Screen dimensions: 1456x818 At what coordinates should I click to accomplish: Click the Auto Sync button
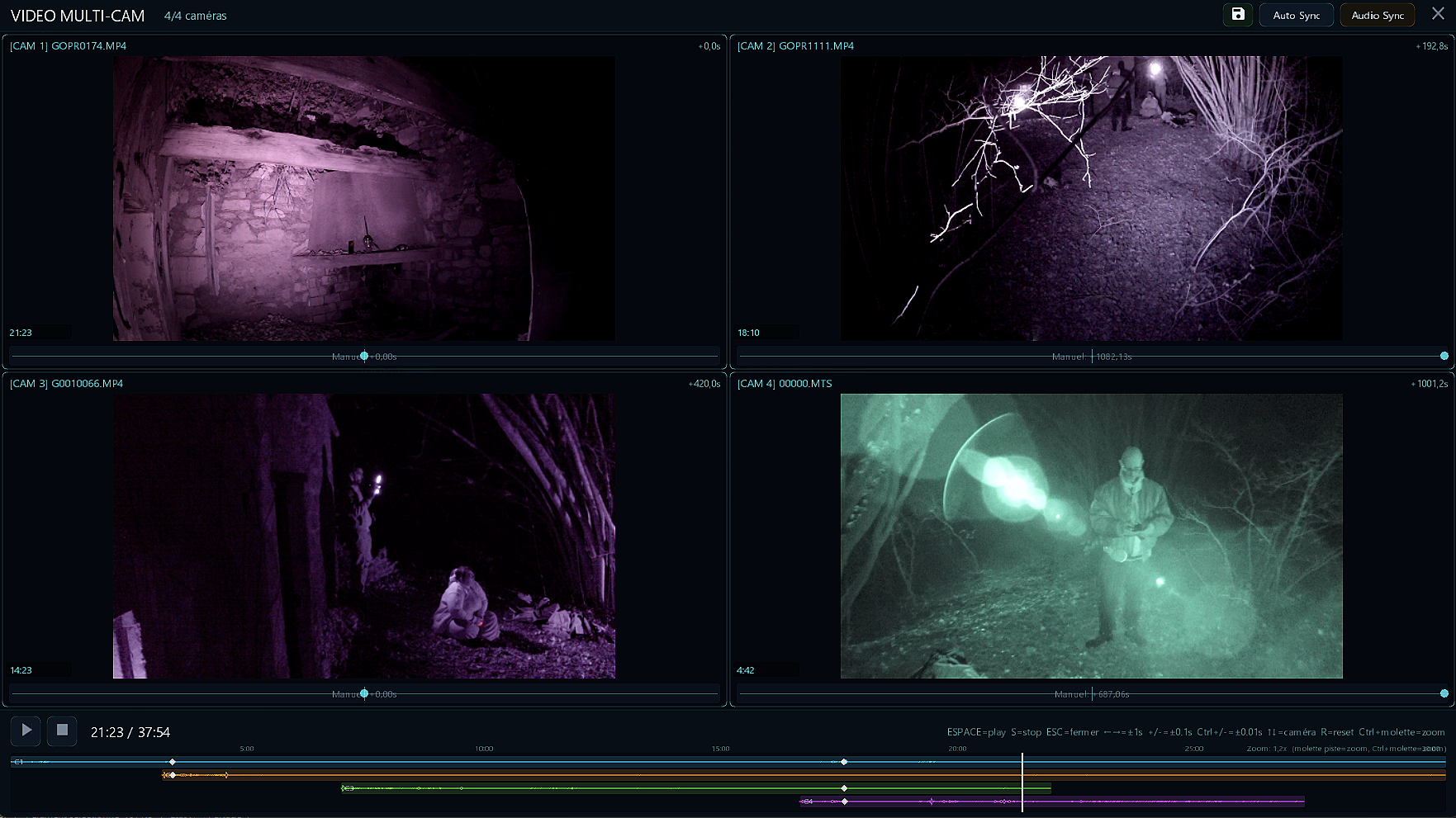(1296, 14)
